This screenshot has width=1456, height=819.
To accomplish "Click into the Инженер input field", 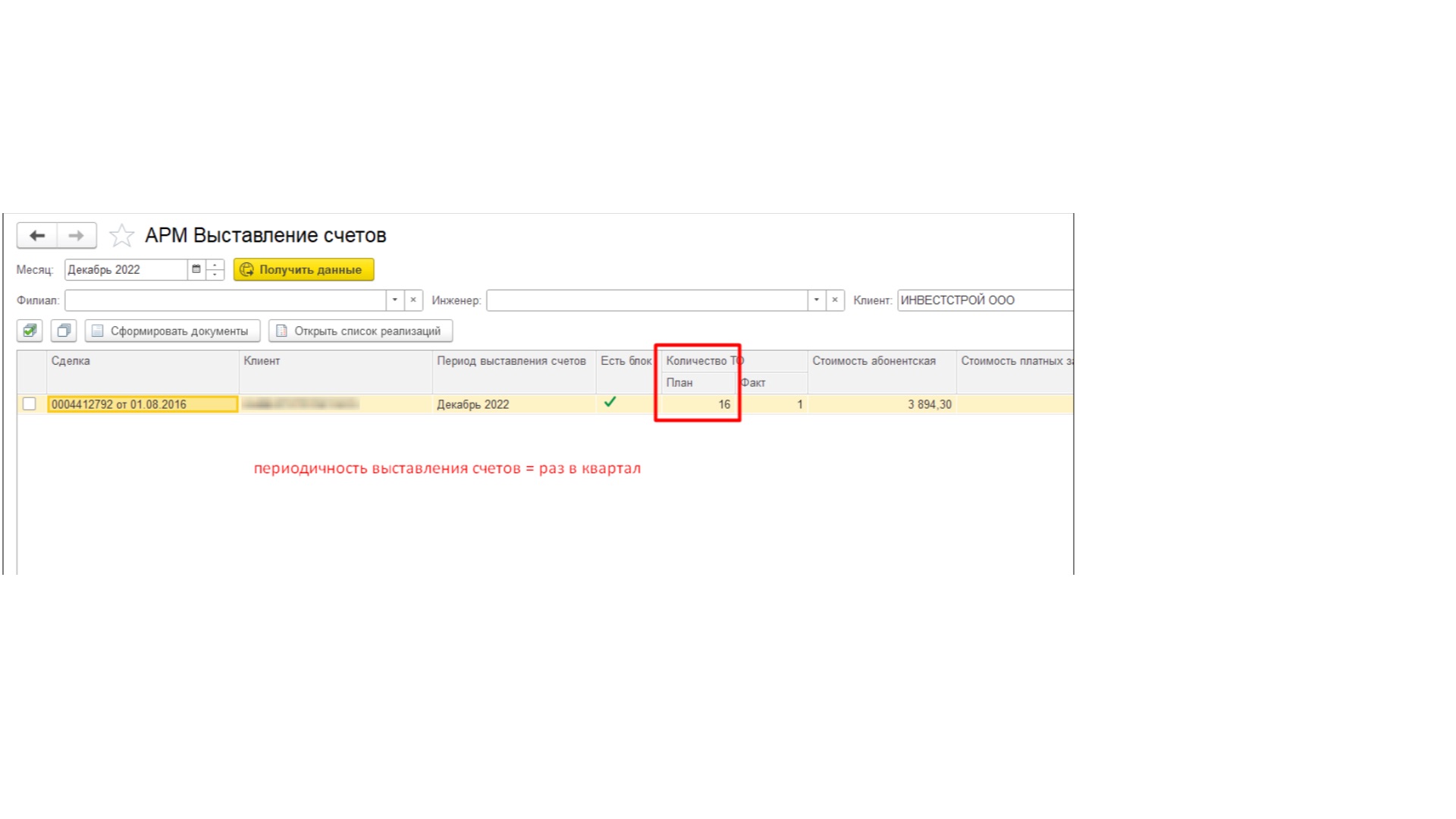I will pos(647,300).
